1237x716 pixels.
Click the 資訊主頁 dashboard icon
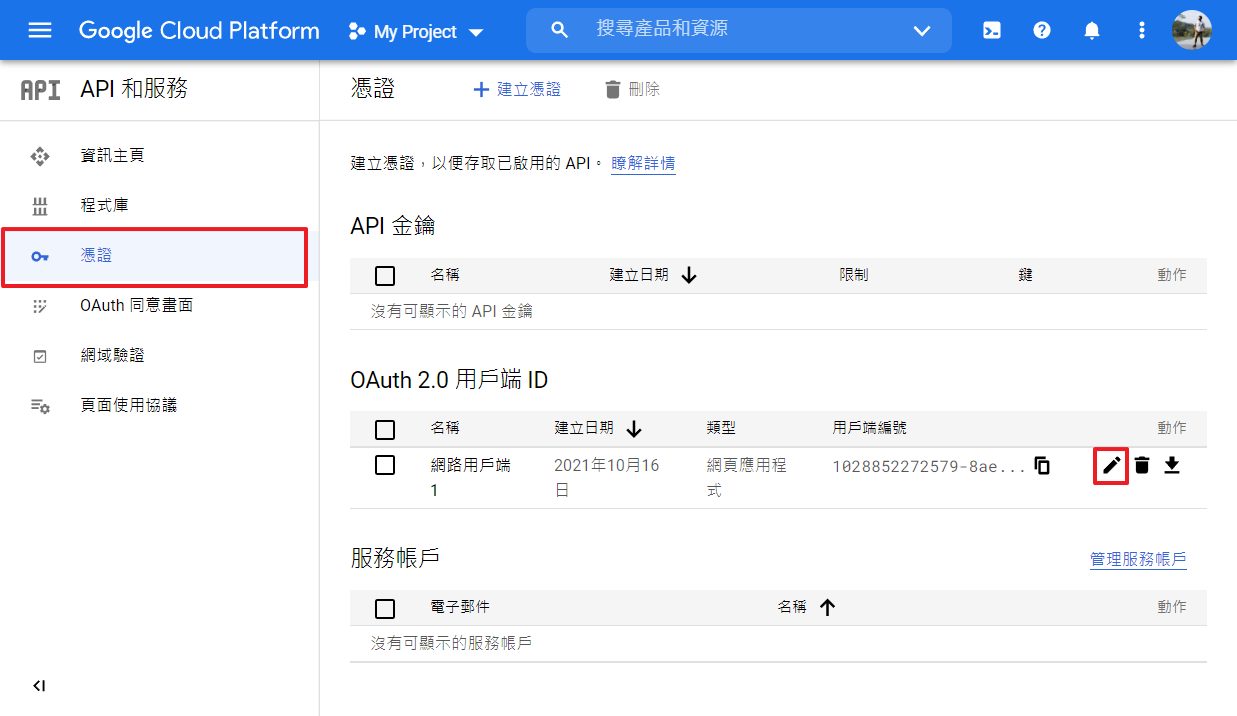[40, 156]
